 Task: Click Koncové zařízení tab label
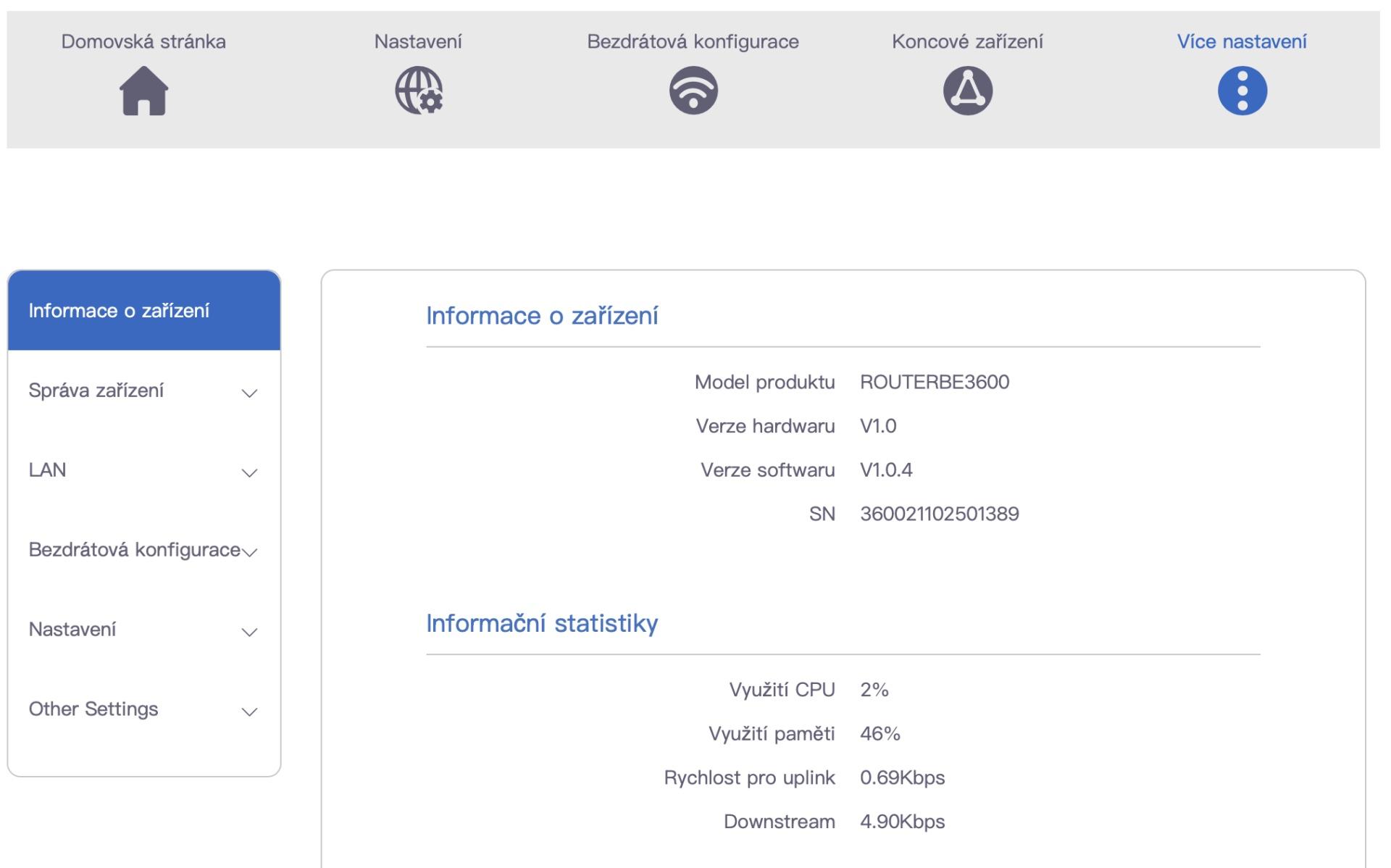point(967,41)
